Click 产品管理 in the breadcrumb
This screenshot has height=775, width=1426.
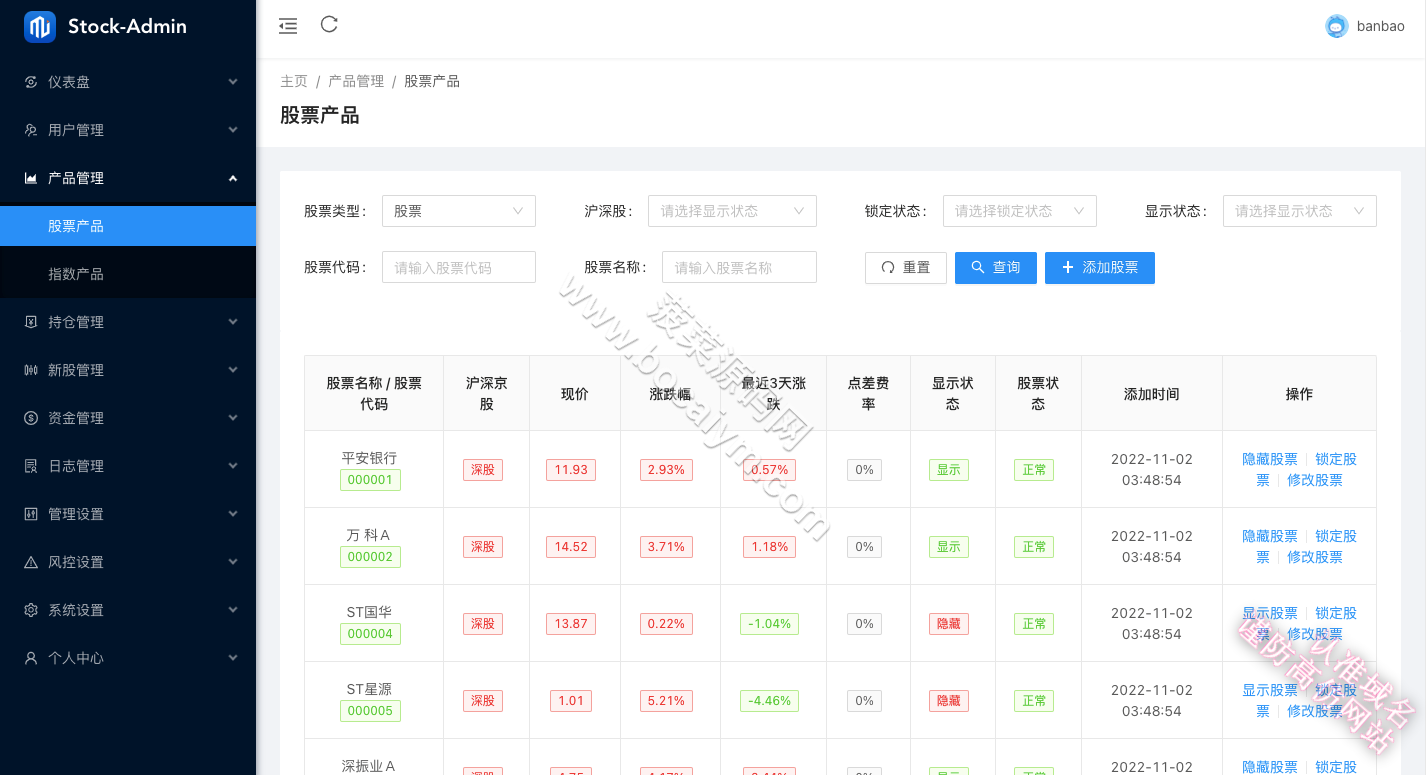point(356,81)
